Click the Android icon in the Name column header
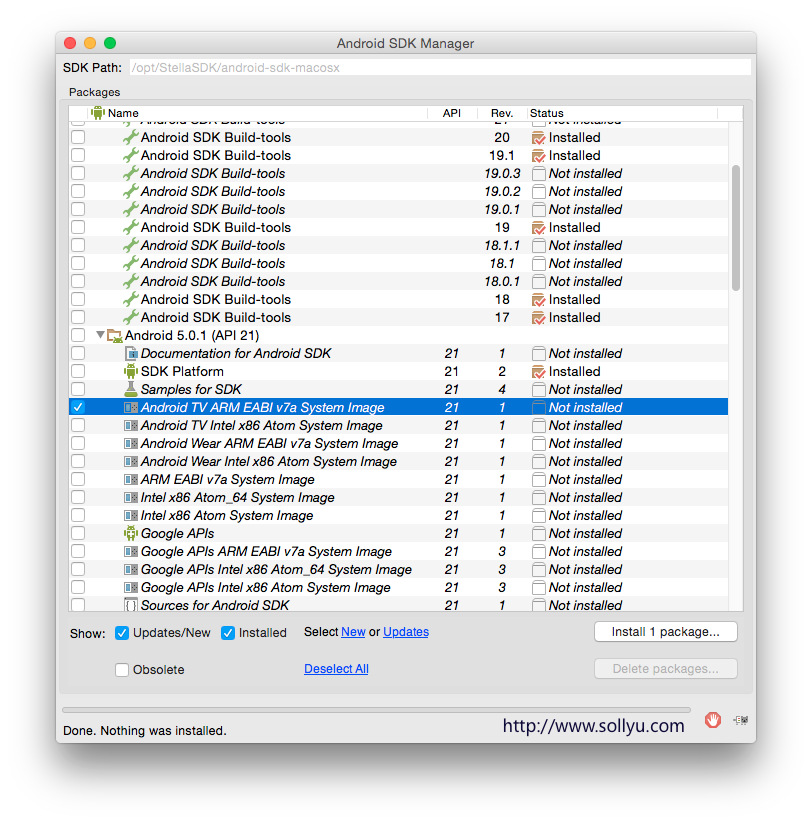The height and width of the screenshot is (823, 812). (98, 113)
